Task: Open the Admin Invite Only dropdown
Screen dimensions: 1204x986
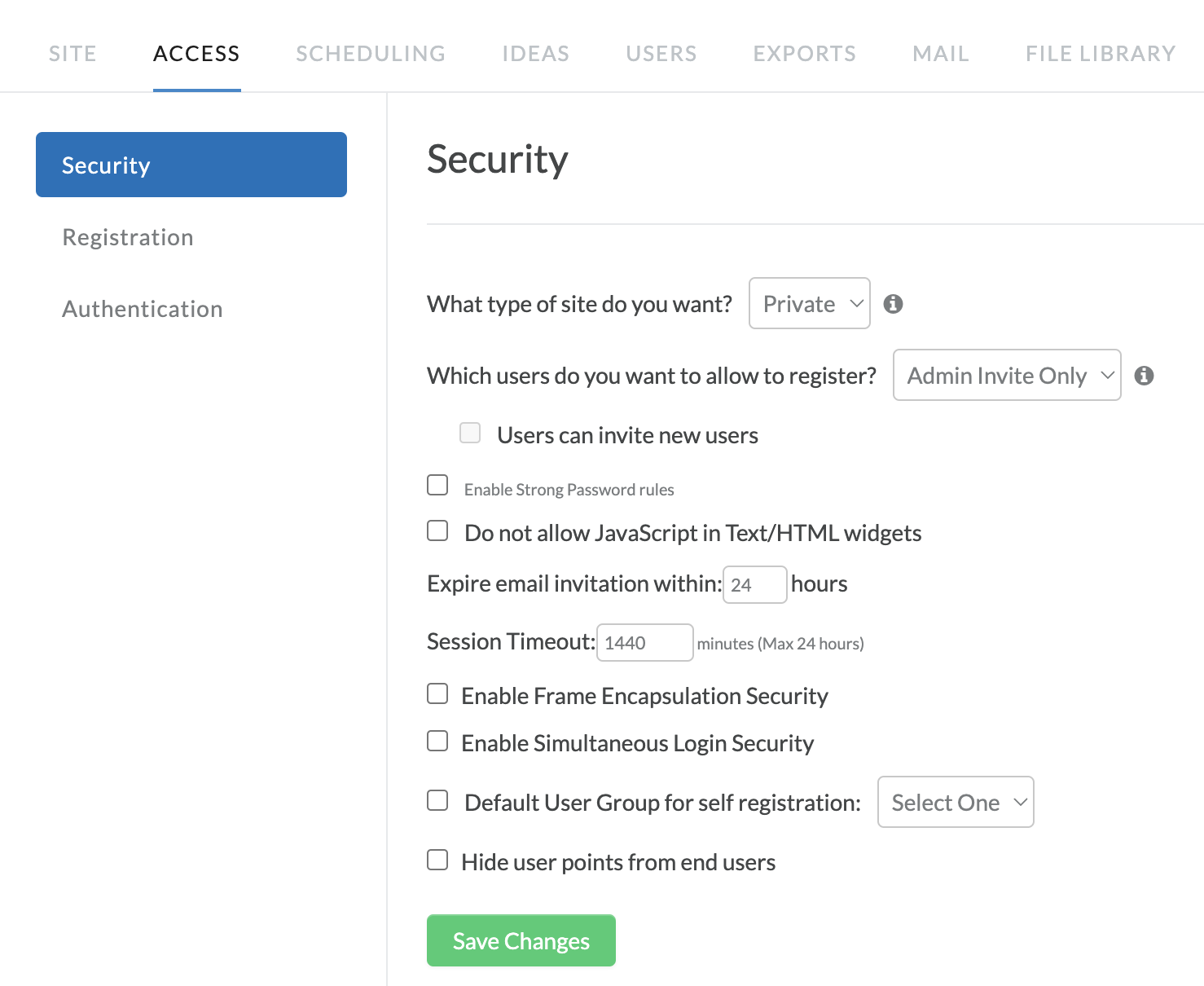Action: pos(1007,375)
